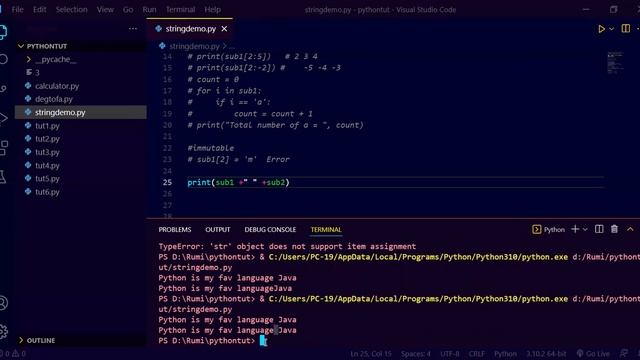Select the Python terminal label
Screen dimensions: 640x360
pyautogui.click(x=549, y=230)
